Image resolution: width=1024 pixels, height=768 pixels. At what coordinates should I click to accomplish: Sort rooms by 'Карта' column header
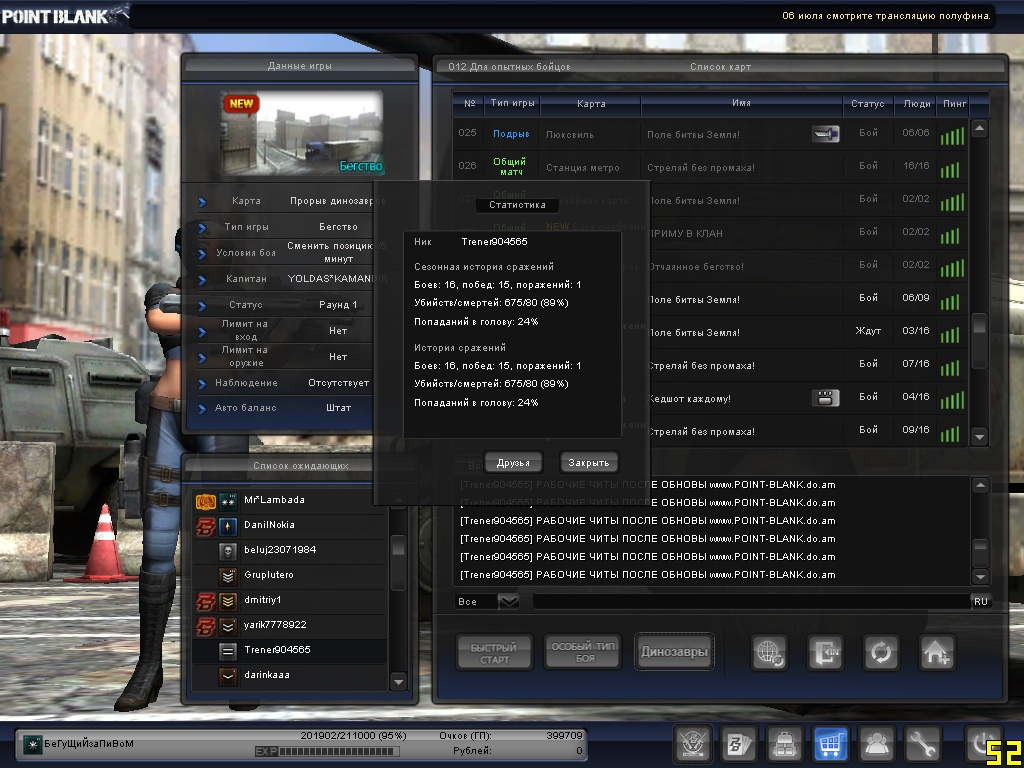coord(591,103)
